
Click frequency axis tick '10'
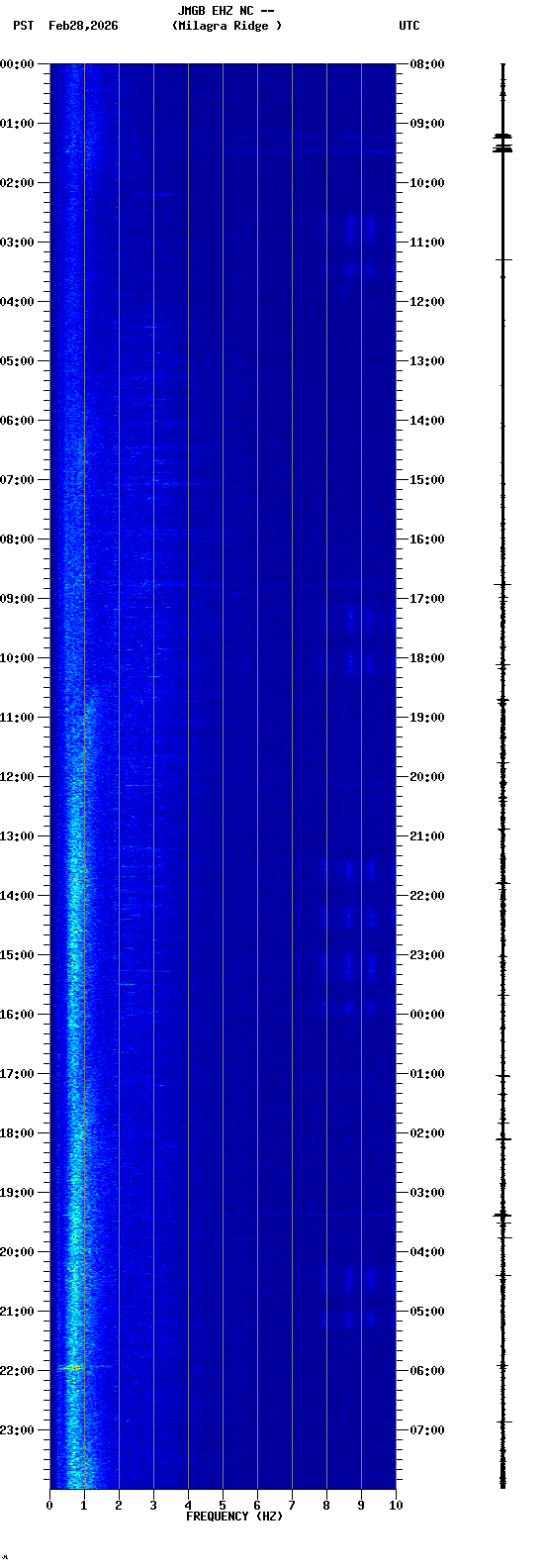(x=396, y=1506)
